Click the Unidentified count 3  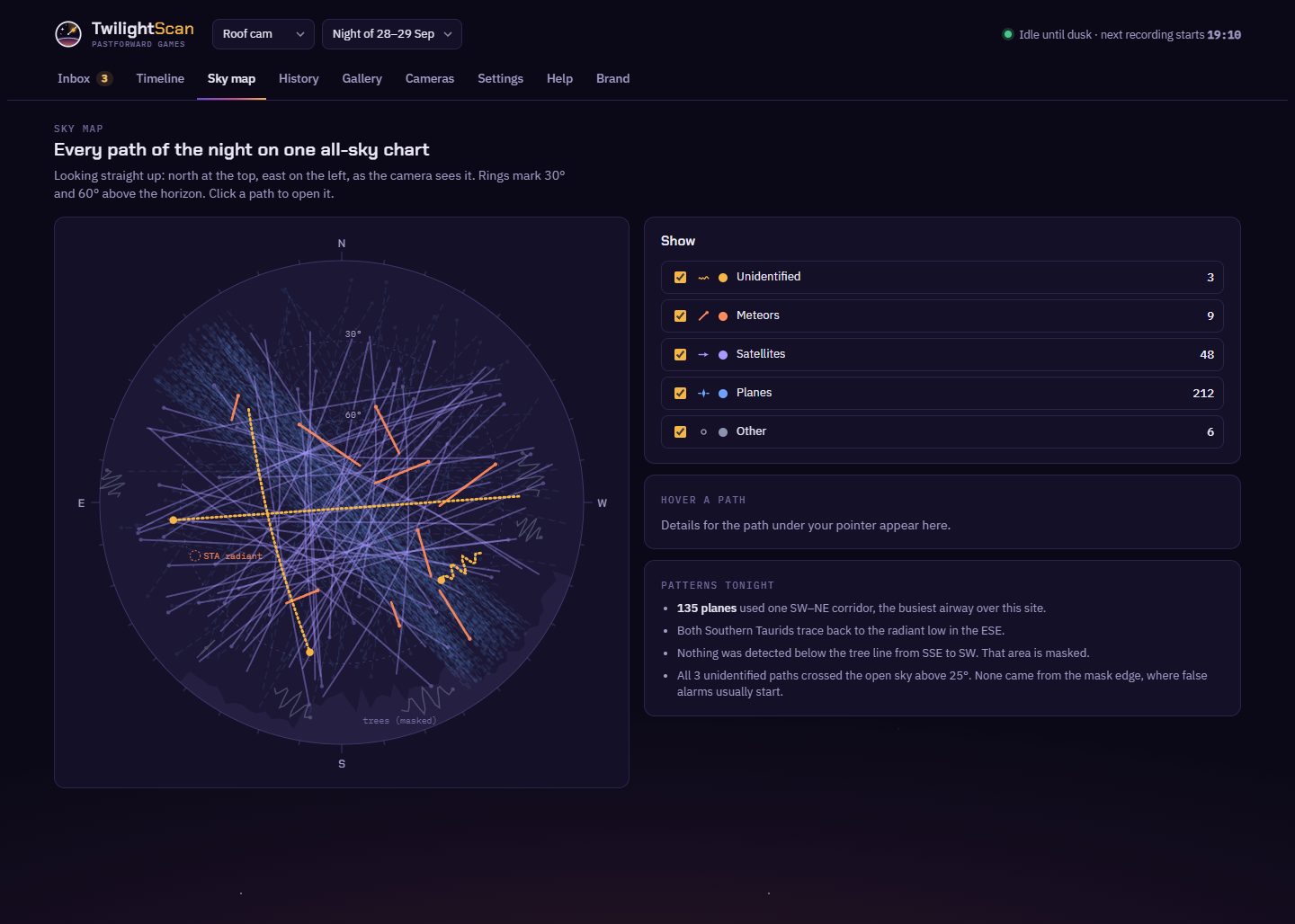coord(1210,277)
